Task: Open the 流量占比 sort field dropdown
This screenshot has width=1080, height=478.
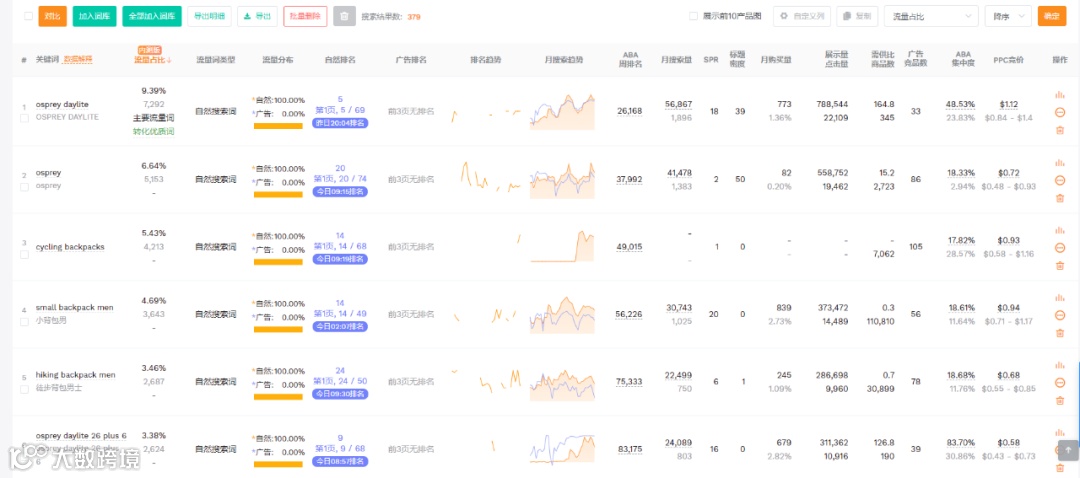Action: (931, 16)
